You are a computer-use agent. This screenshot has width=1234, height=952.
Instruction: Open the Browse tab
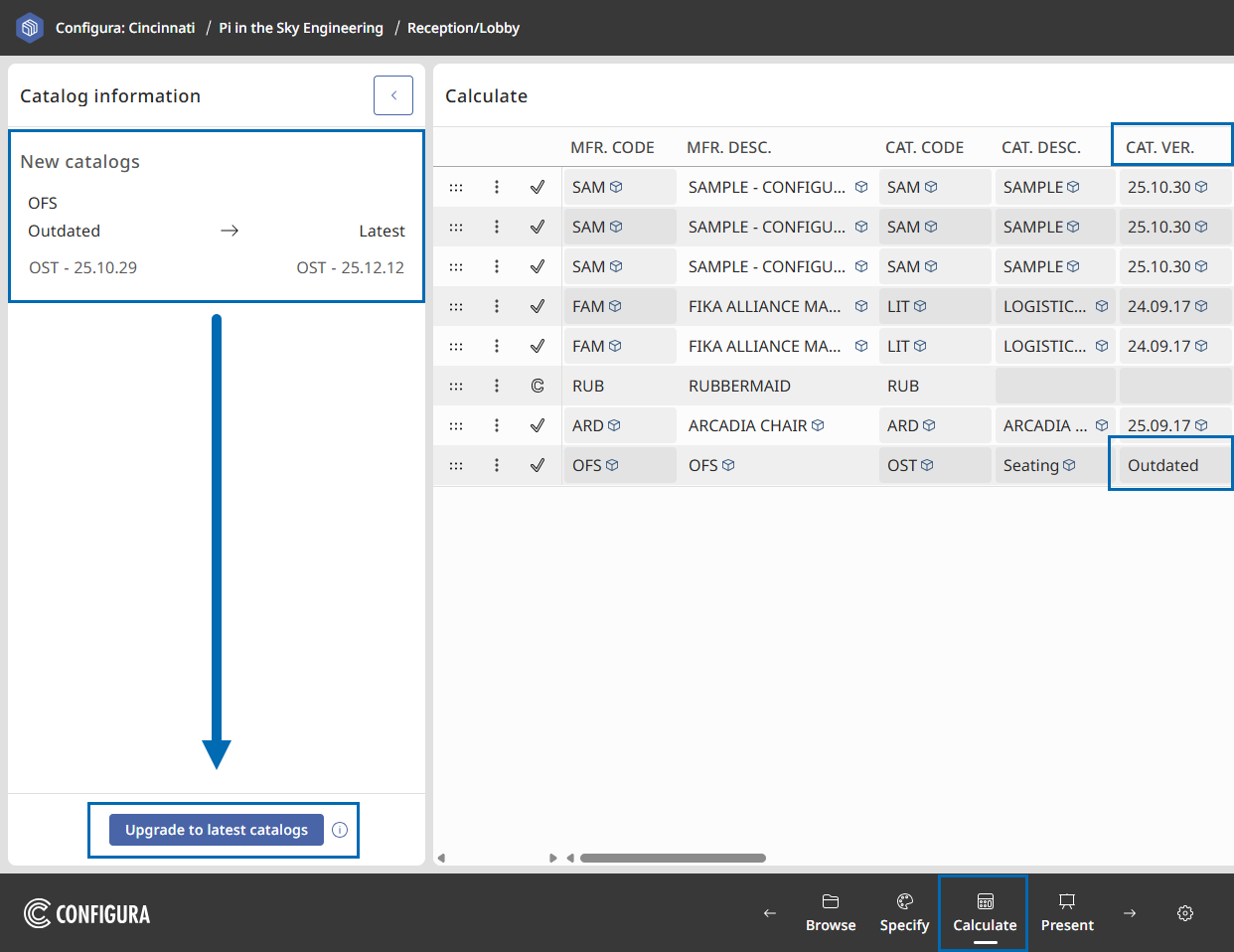tap(831, 913)
